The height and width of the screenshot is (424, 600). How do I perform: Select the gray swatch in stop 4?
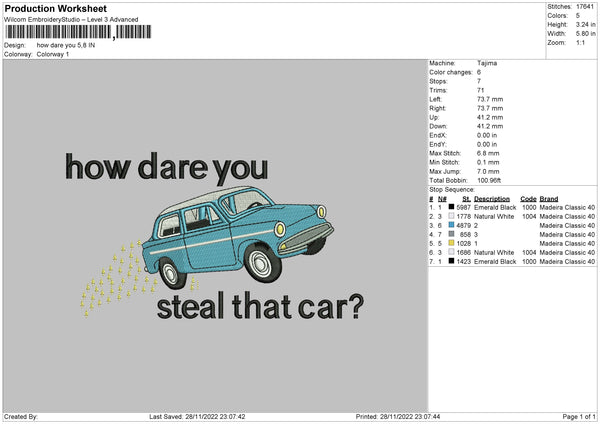pyautogui.click(x=452, y=234)
